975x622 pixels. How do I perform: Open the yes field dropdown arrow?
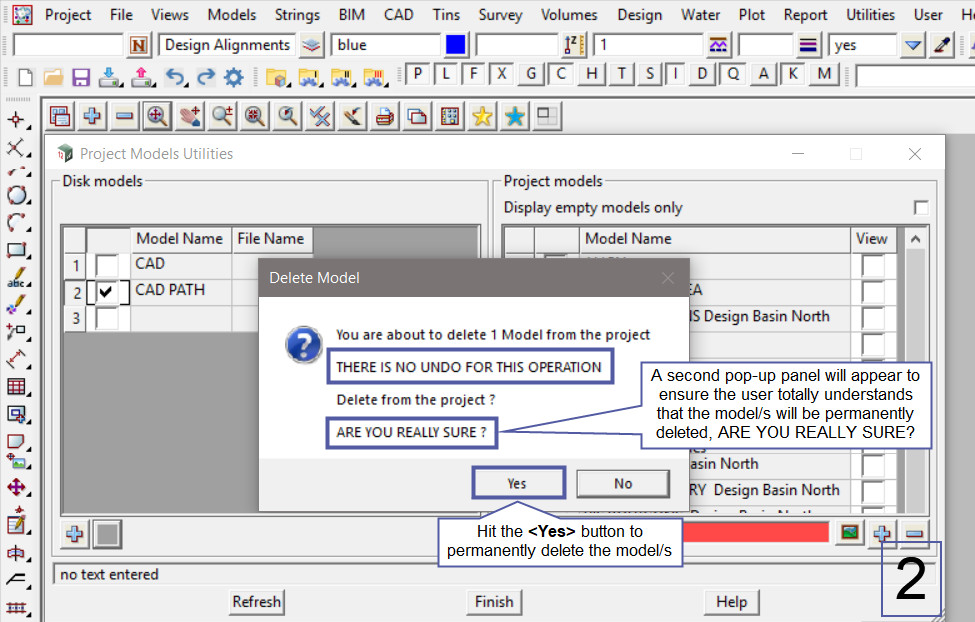(913, 45)
